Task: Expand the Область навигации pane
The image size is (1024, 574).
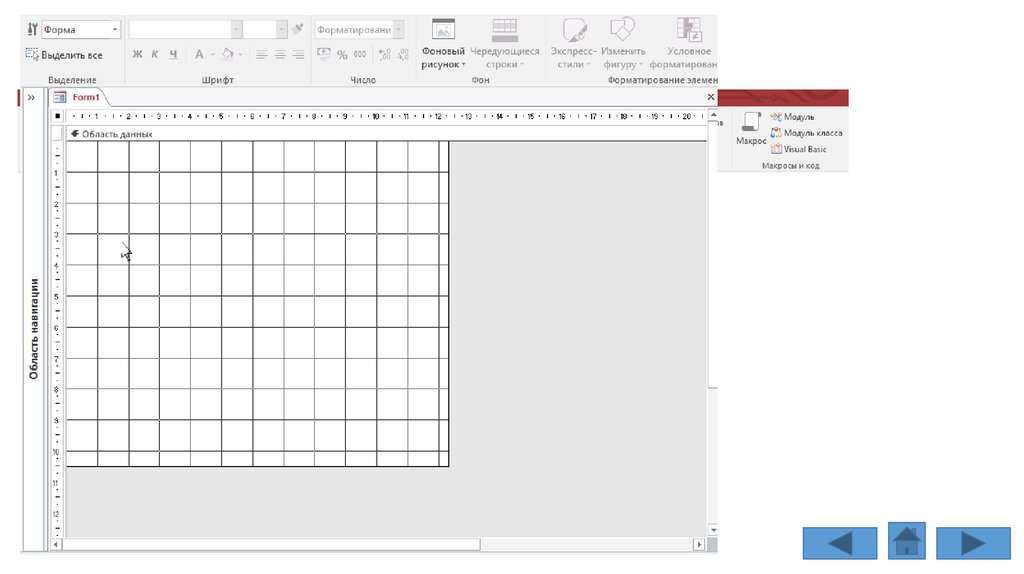Action: (x=31, y=97)
